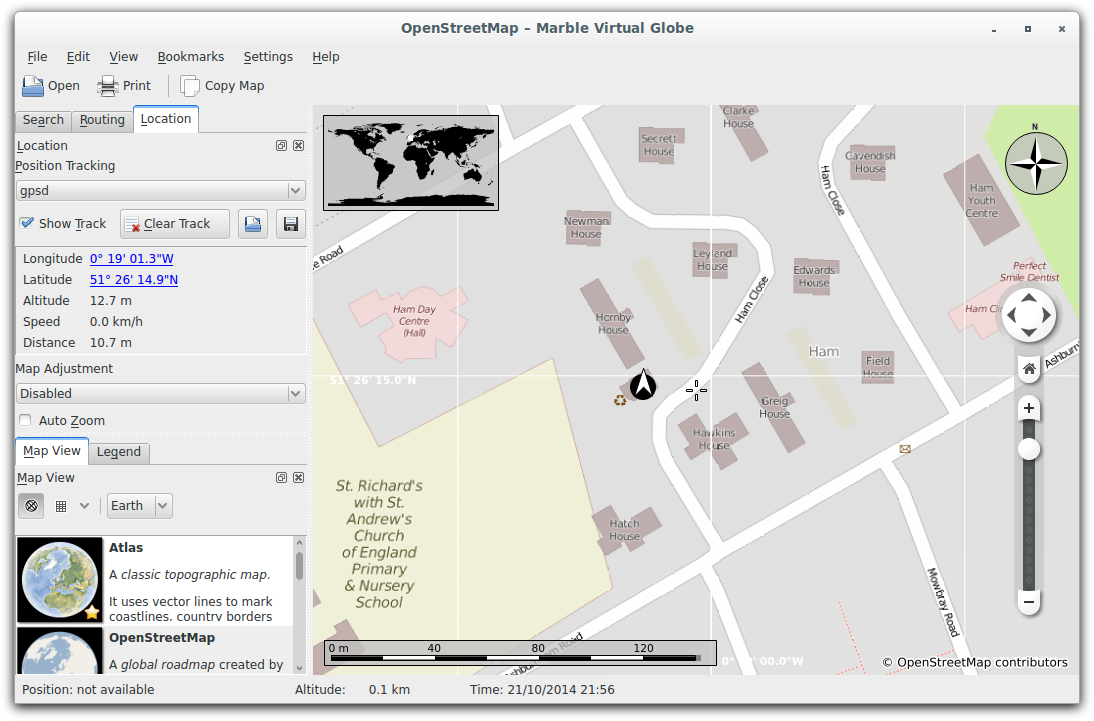Float the Map View panel
The image size is (1094, 721).
[281, 478]
